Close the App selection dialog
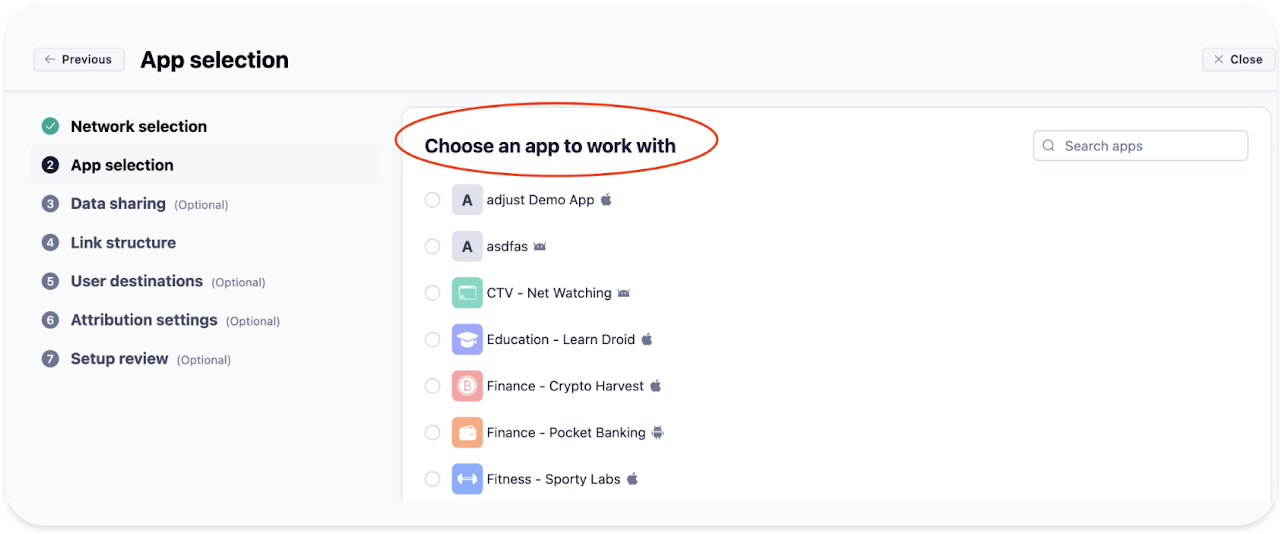This screenshot has width=1280, height=534. pyautogui.click(x=1238, y=60)
